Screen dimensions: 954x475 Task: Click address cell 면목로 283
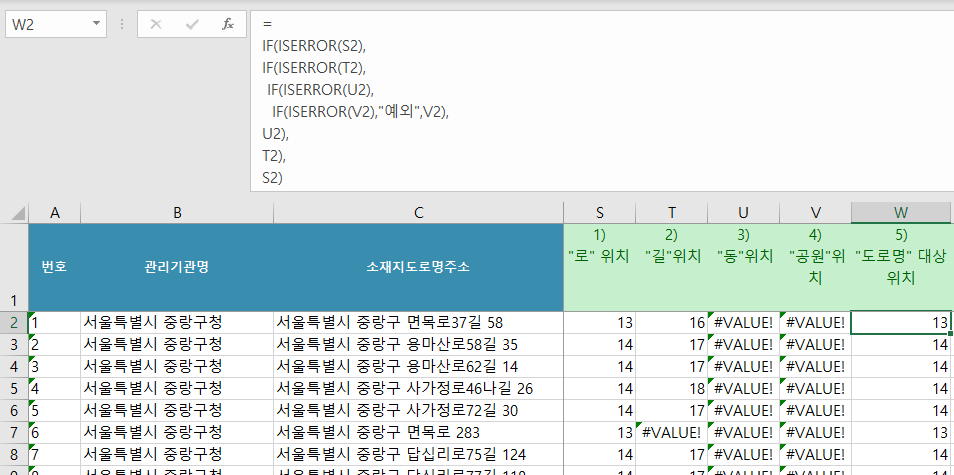[418, 432]
